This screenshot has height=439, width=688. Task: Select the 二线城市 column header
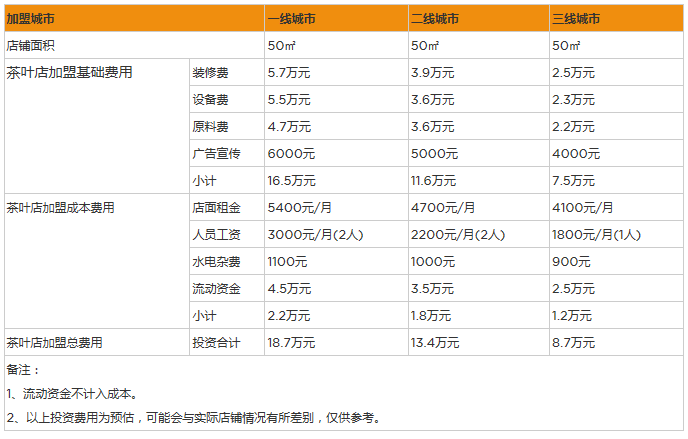tap(436, 19)
